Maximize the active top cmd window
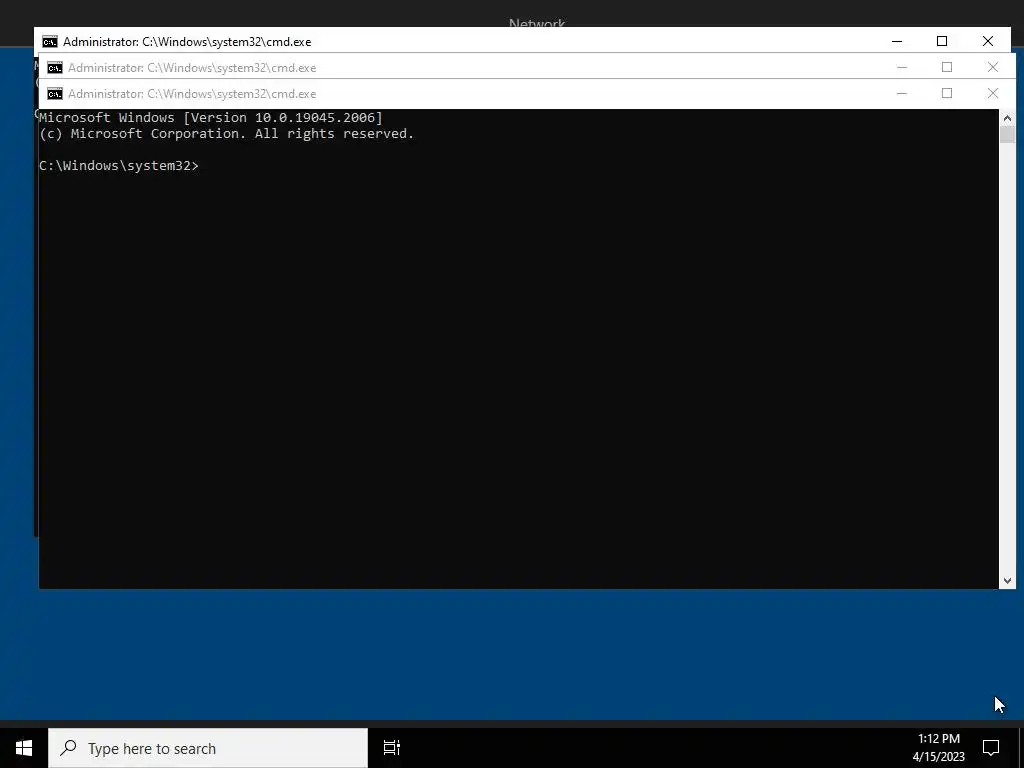 pyautogui.click(x=942, y=41)
